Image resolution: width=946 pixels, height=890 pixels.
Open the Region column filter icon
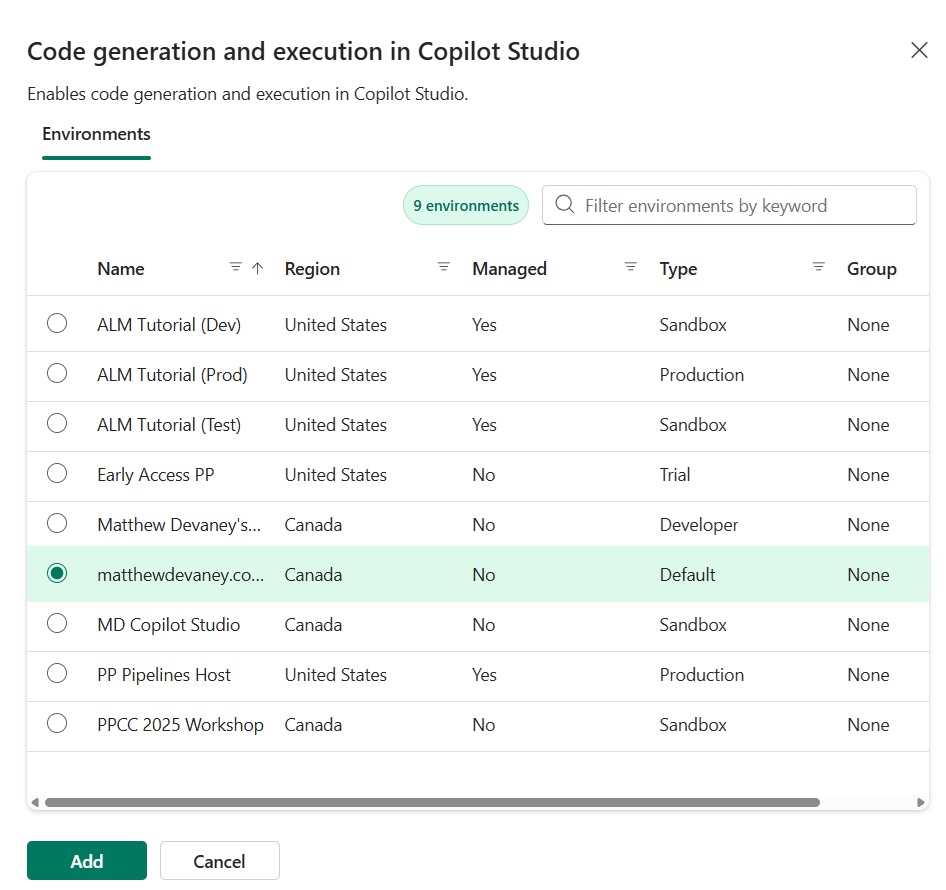click(444, 267)
